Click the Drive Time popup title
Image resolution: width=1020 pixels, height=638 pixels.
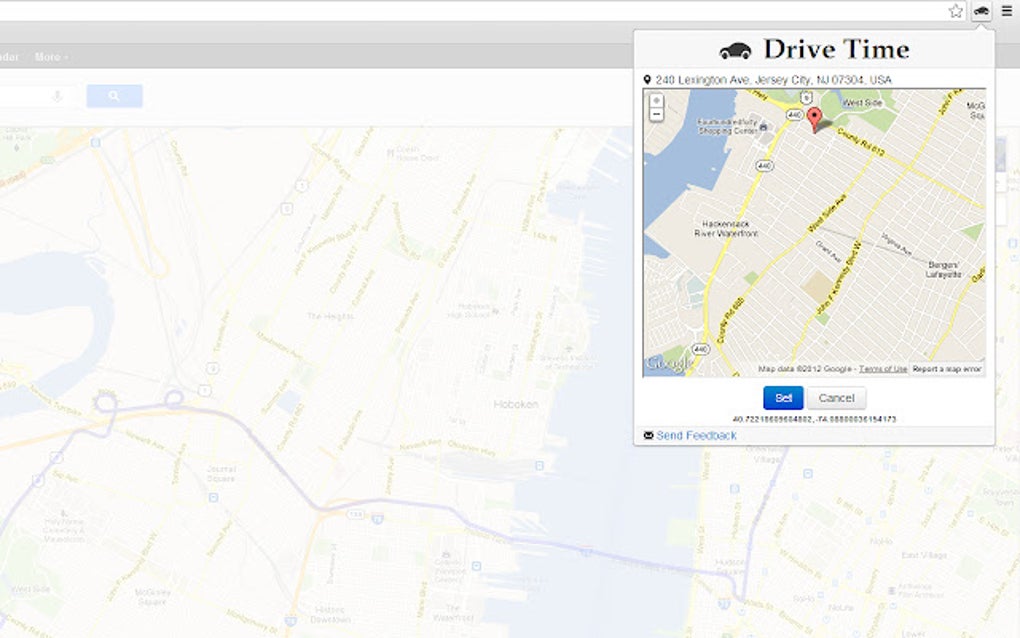836,48
